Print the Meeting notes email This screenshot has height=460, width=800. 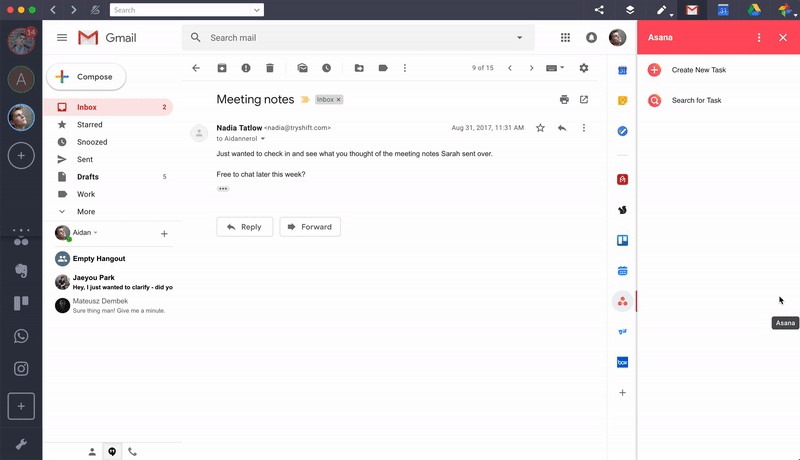pyautogui.click(x=565, y=100)
